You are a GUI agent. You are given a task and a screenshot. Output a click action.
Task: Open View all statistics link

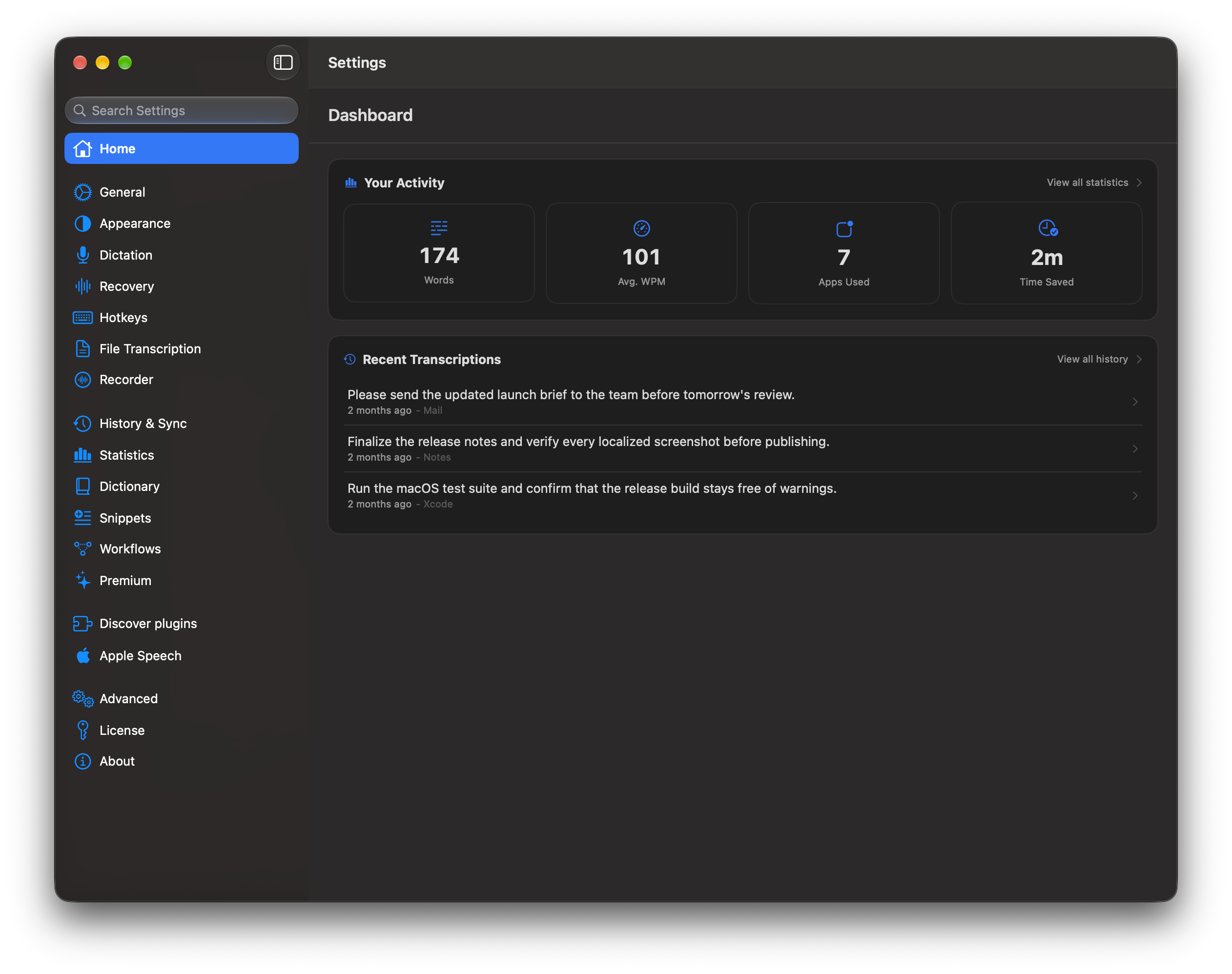1087,183
